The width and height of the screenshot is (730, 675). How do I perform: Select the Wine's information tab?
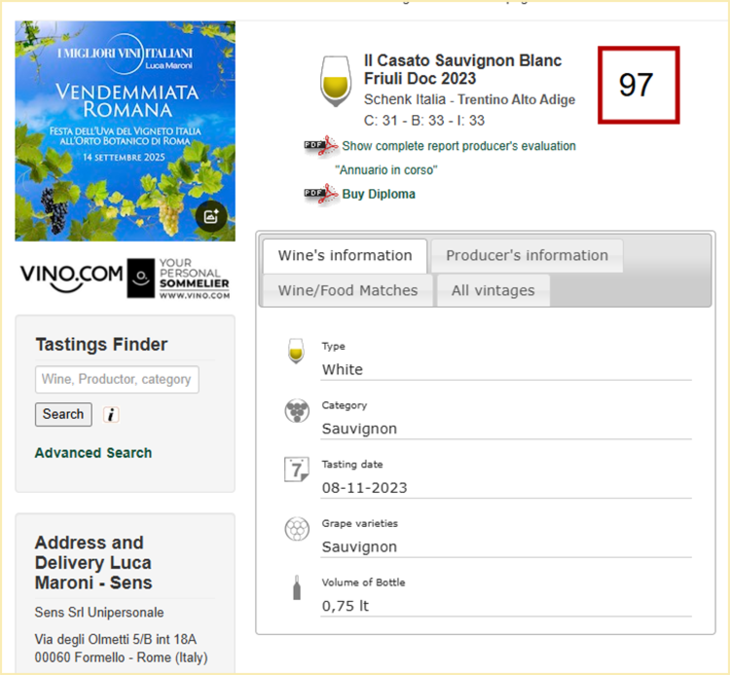345,256
